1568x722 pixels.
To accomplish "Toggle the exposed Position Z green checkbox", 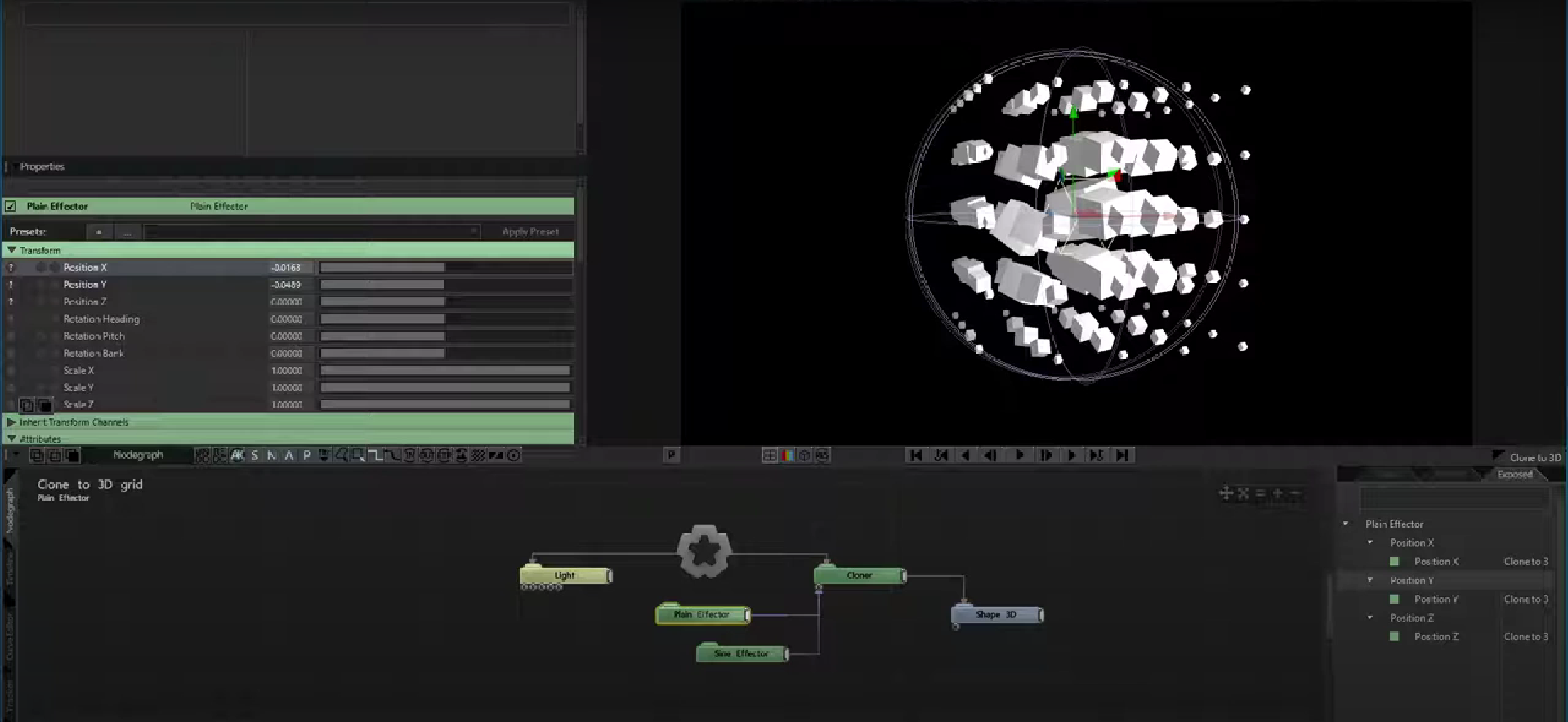I will pyautogui.click(x=1394, y=637).
